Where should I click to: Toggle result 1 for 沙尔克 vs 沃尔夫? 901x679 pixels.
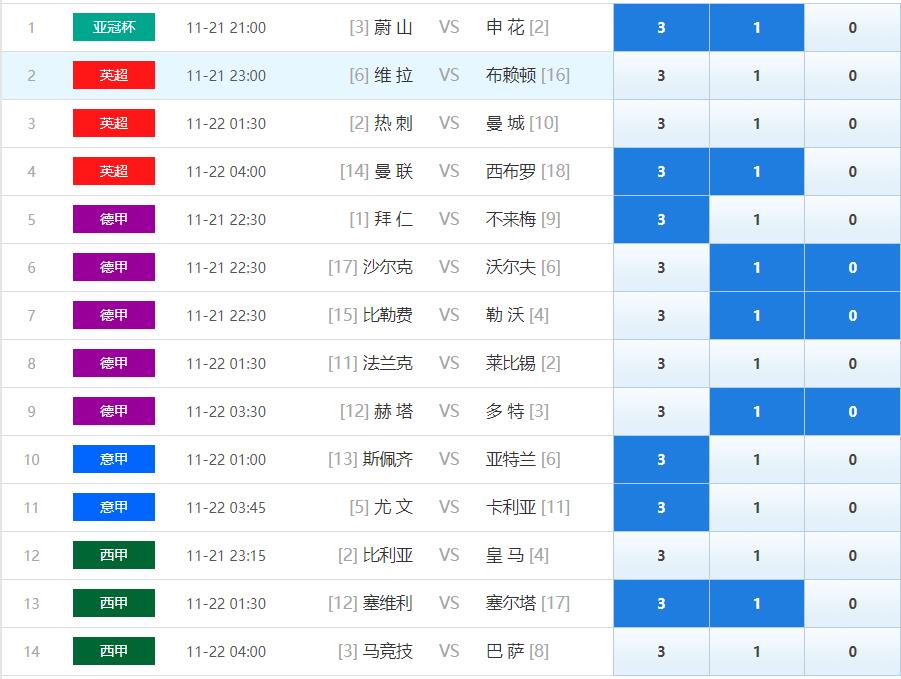pyautogui.click(x=756, y=268)
